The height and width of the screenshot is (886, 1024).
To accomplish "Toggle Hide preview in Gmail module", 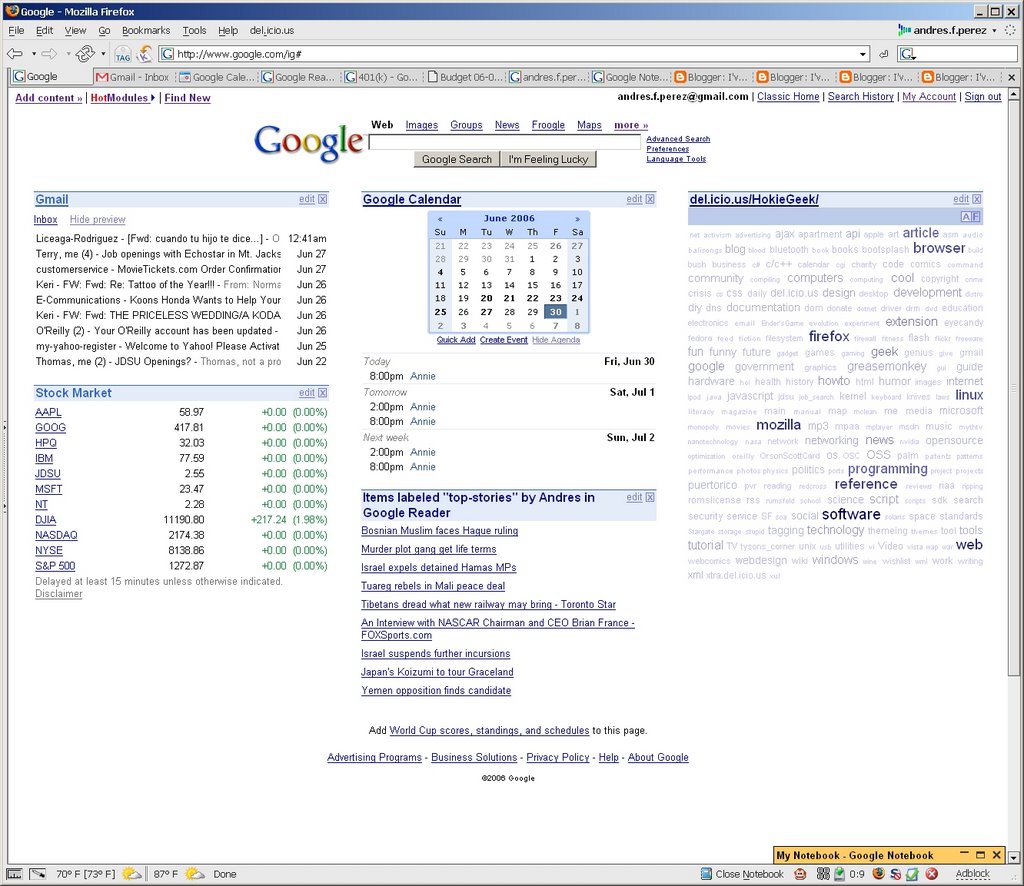I will point(97,220).
